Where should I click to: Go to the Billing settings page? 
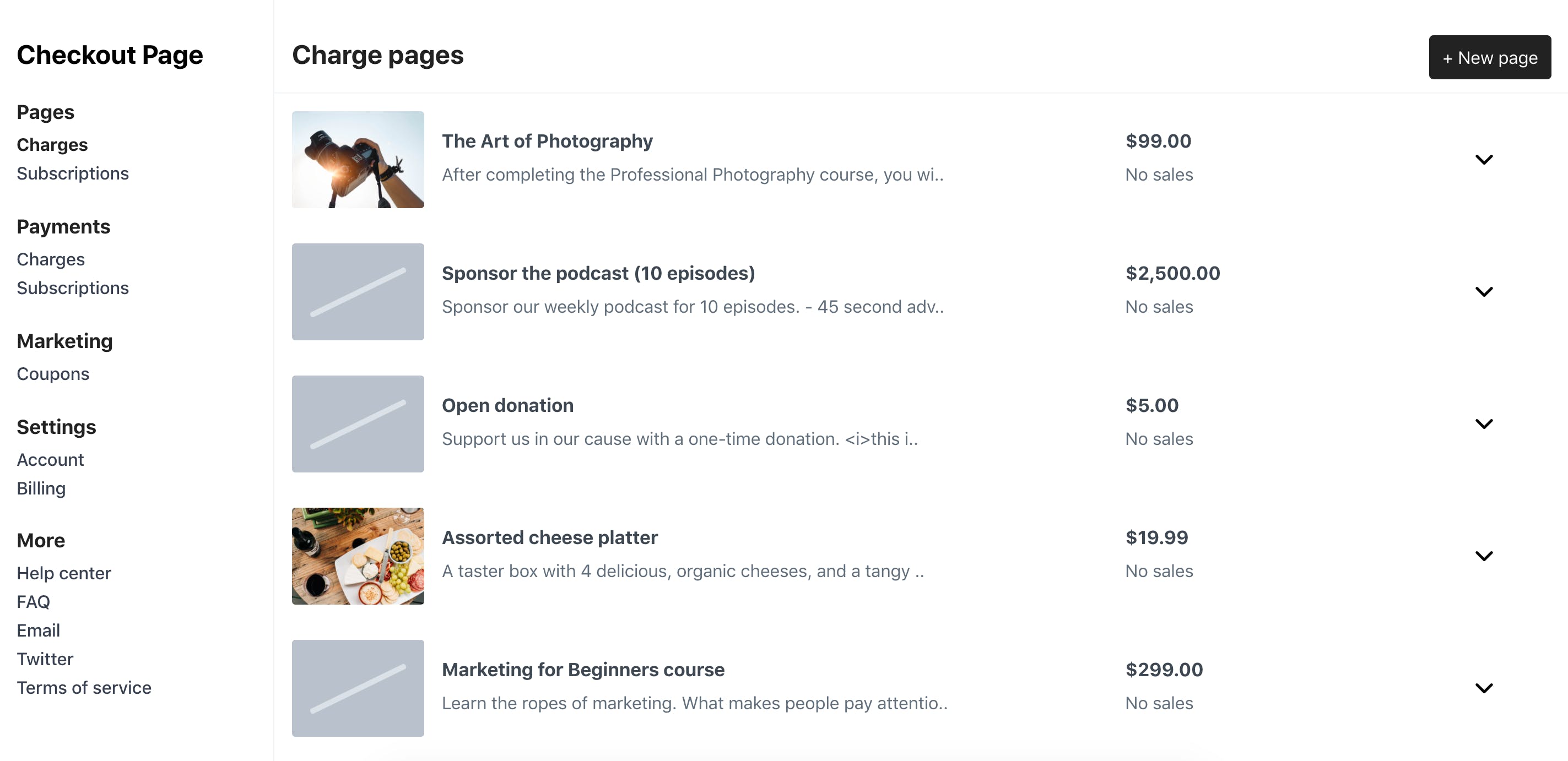click(x=41, y=488)
